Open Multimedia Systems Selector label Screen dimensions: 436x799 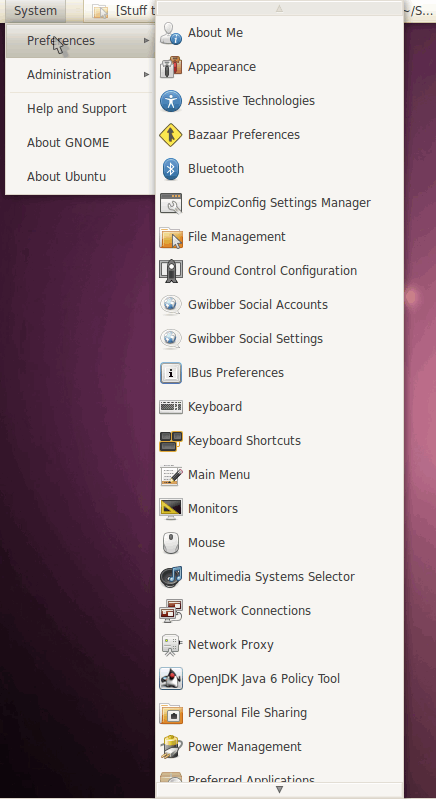pyautogui.click(x=271, y=577)
